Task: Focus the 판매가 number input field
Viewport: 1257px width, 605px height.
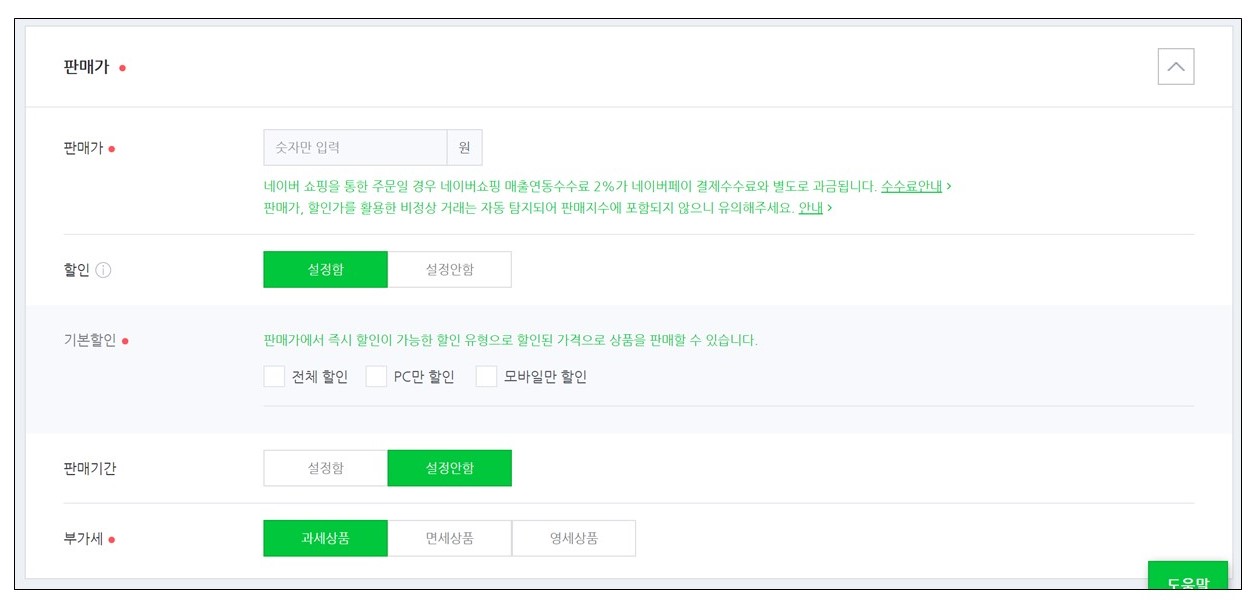Action: tap(355, 147)
